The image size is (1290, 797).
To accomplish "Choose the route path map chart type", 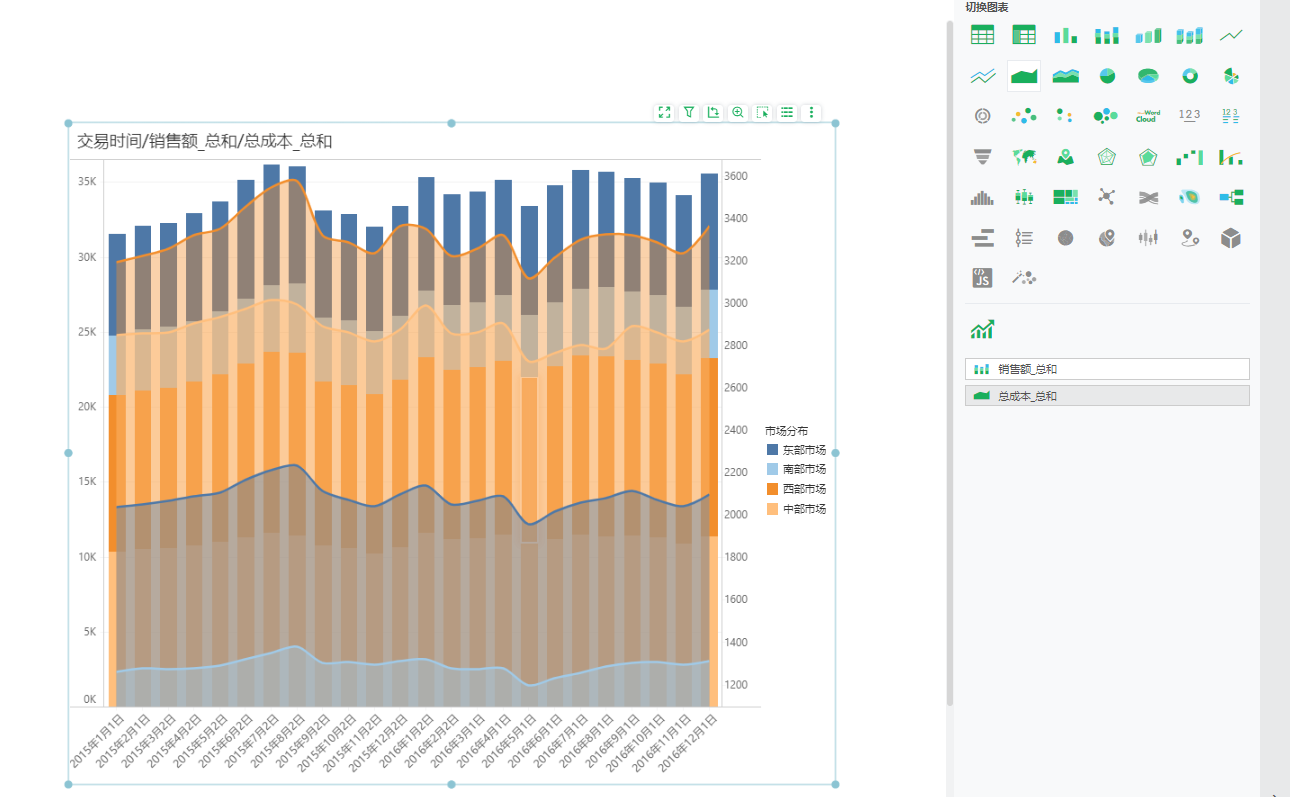I will click(x=1189, y=238).
